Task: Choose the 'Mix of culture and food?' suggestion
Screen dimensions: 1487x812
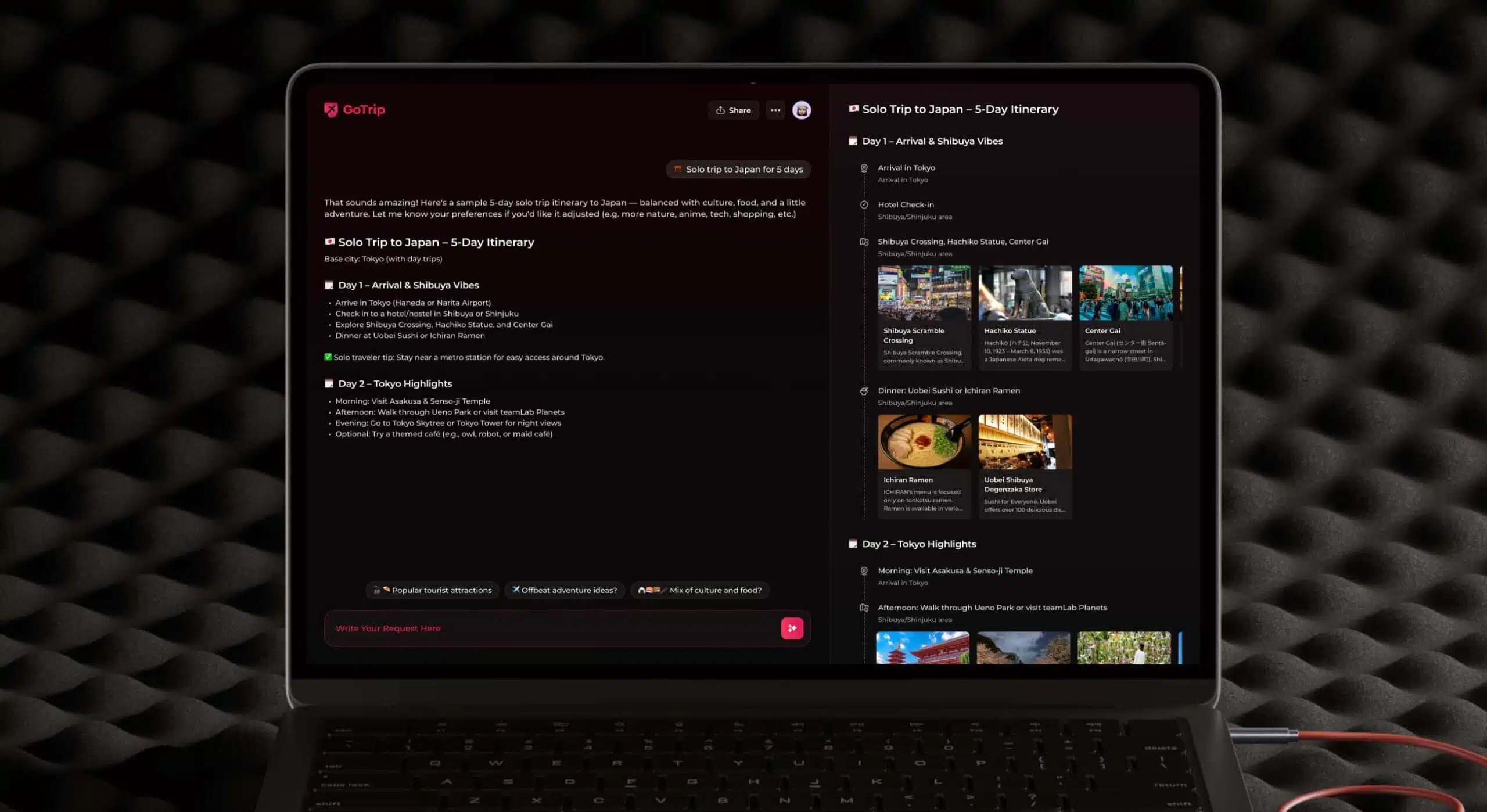Action: pos(700,590)
